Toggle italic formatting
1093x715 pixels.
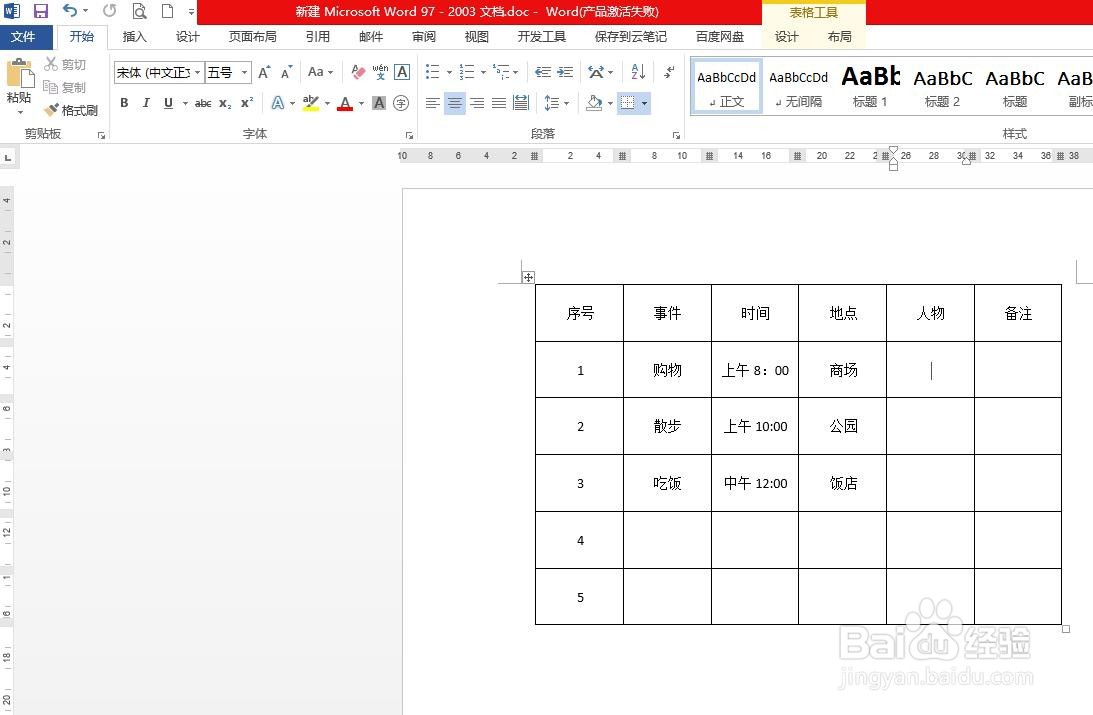(x=146, y=102)
